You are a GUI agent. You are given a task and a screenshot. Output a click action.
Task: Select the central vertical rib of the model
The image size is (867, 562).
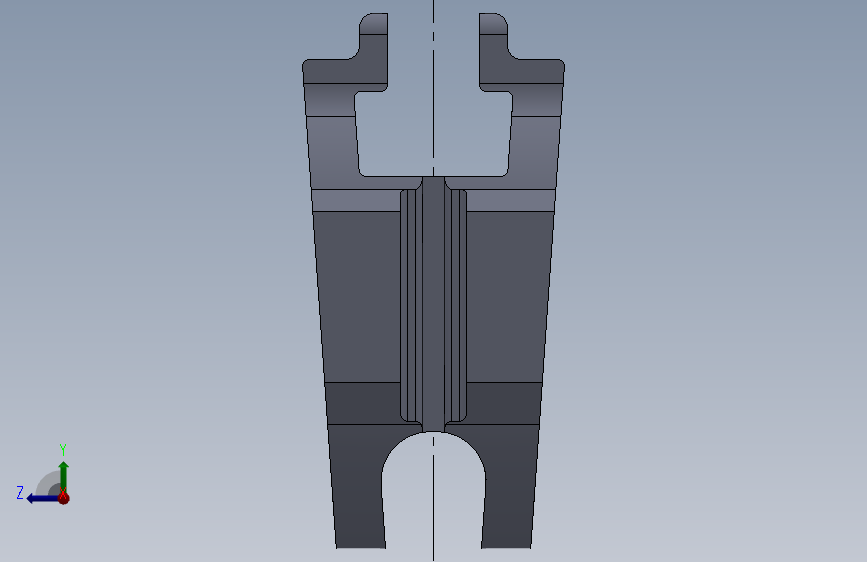(434, 304)
